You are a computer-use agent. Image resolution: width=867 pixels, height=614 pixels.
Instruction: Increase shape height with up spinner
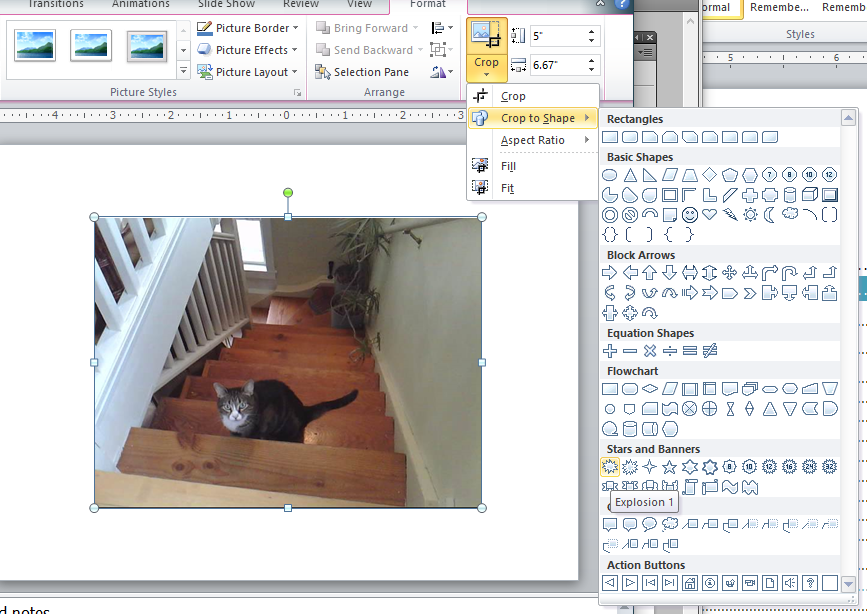592,32
